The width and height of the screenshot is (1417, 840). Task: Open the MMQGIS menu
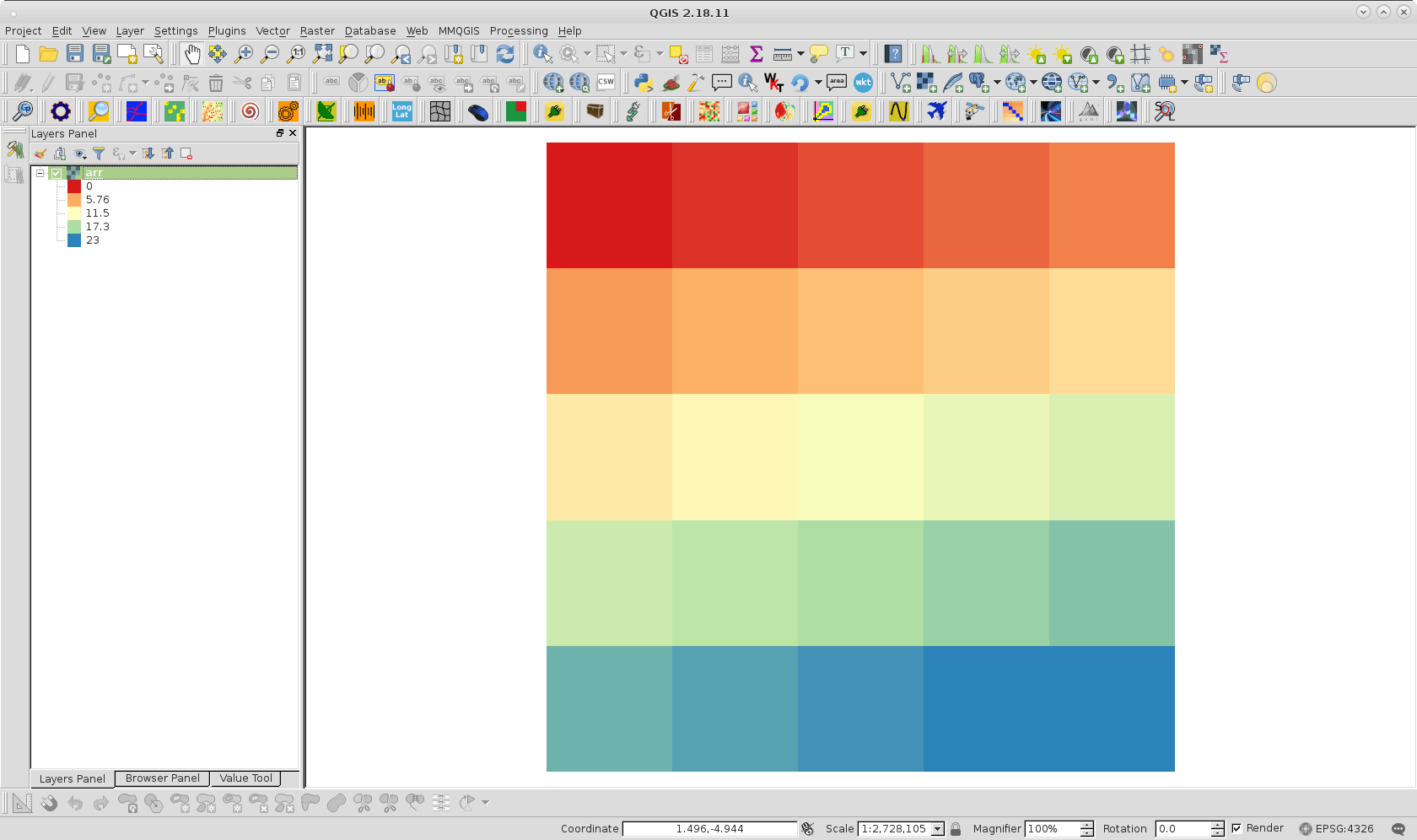coord(459,31)
